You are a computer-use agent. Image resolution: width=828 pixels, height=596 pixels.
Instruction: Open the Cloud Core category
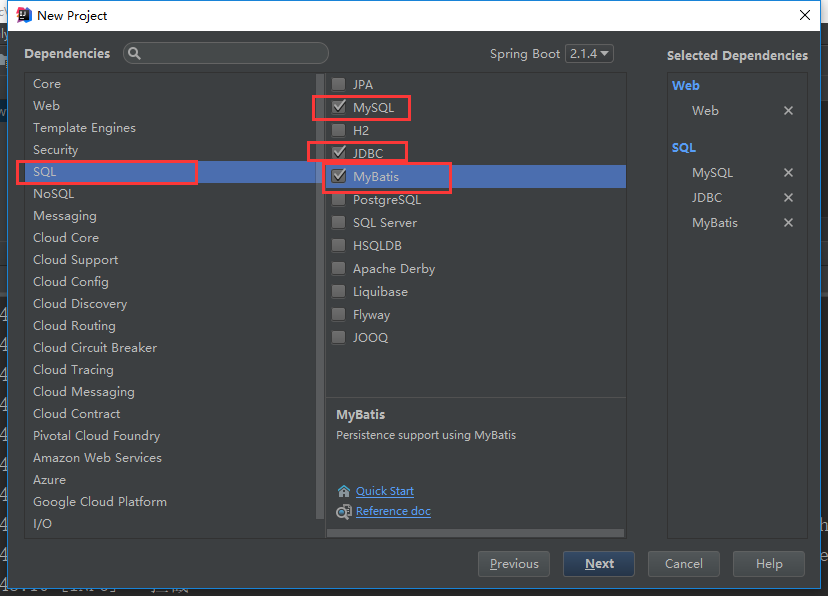(170, 238)
